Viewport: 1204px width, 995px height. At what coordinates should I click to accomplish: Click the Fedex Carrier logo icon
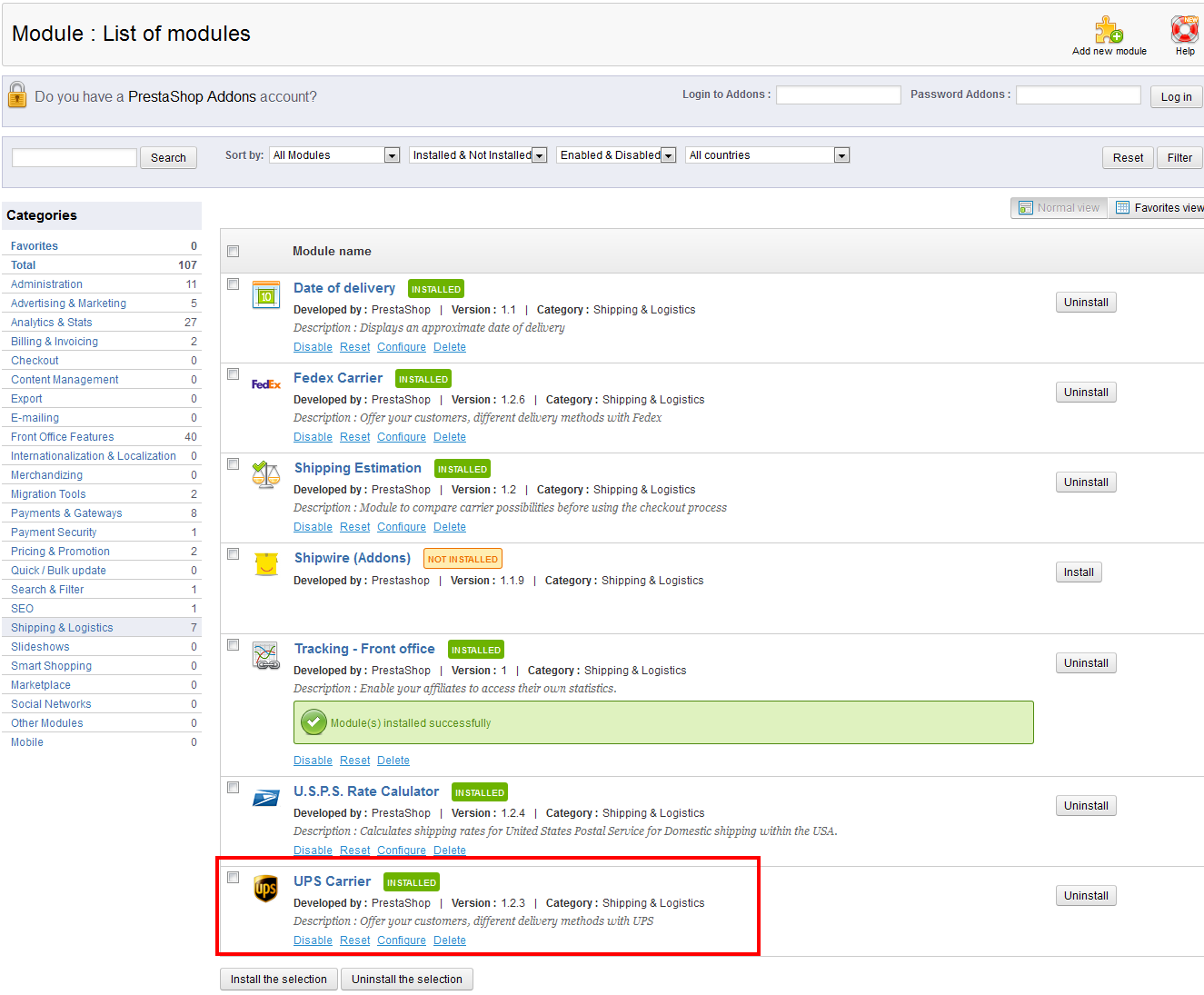click(x=265, y=384)
